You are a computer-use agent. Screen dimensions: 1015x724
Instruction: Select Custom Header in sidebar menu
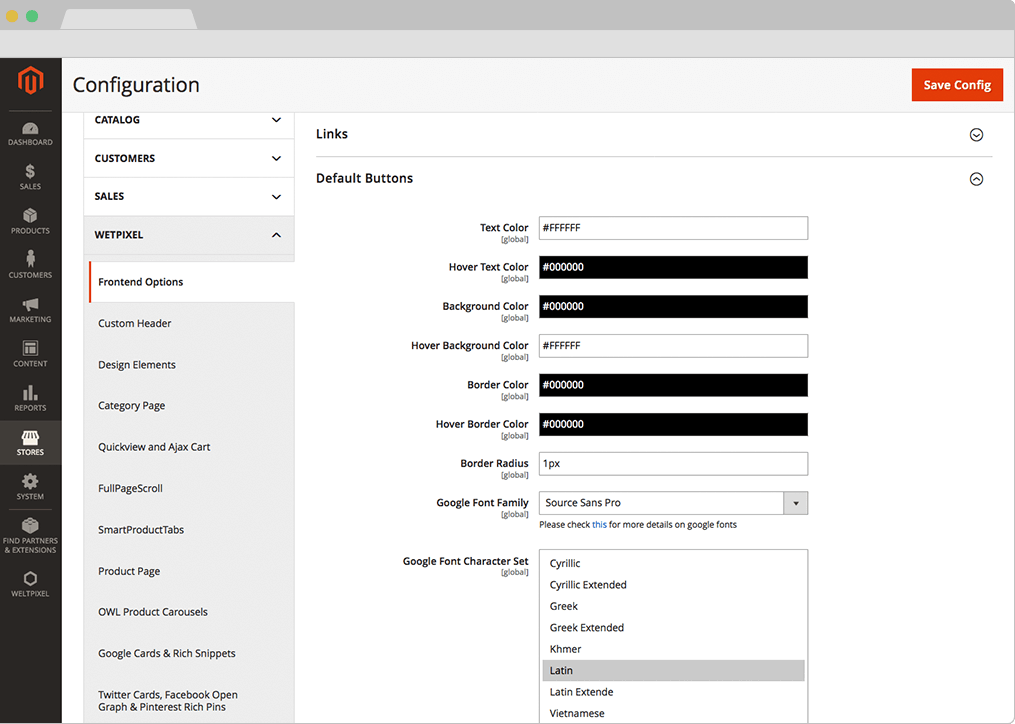pos(135,324)
